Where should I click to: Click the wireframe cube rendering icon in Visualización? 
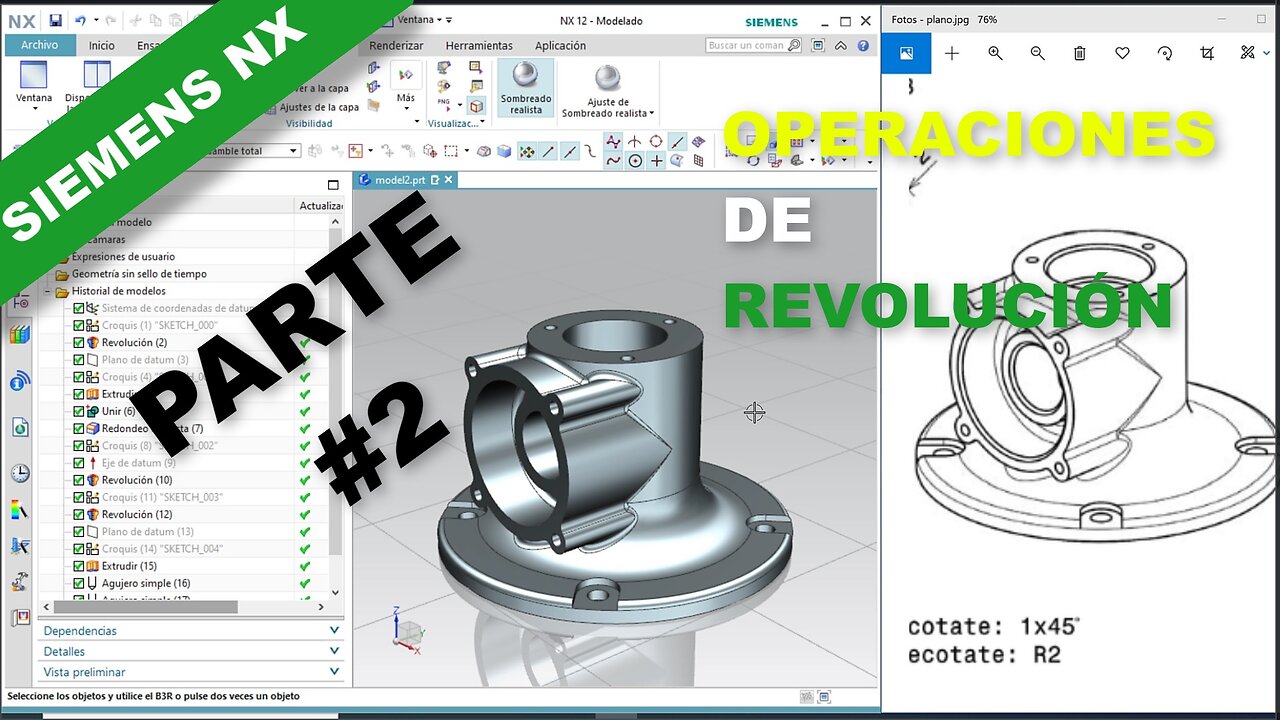pyautogui.click(x=476, y=105)
